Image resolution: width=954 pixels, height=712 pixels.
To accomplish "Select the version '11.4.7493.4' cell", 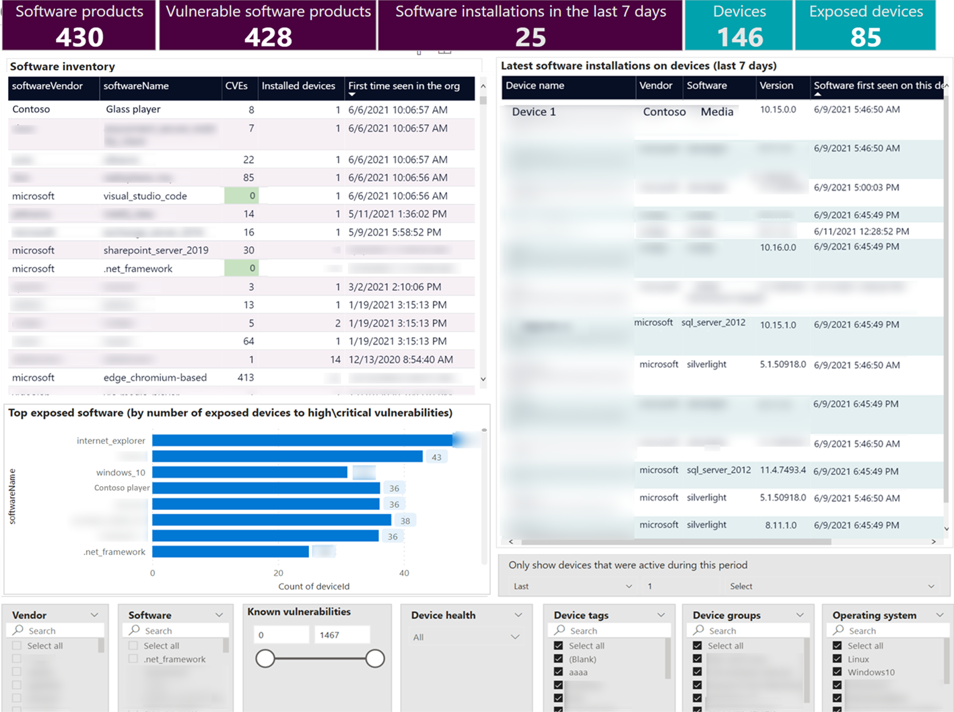I will [783, 470].
